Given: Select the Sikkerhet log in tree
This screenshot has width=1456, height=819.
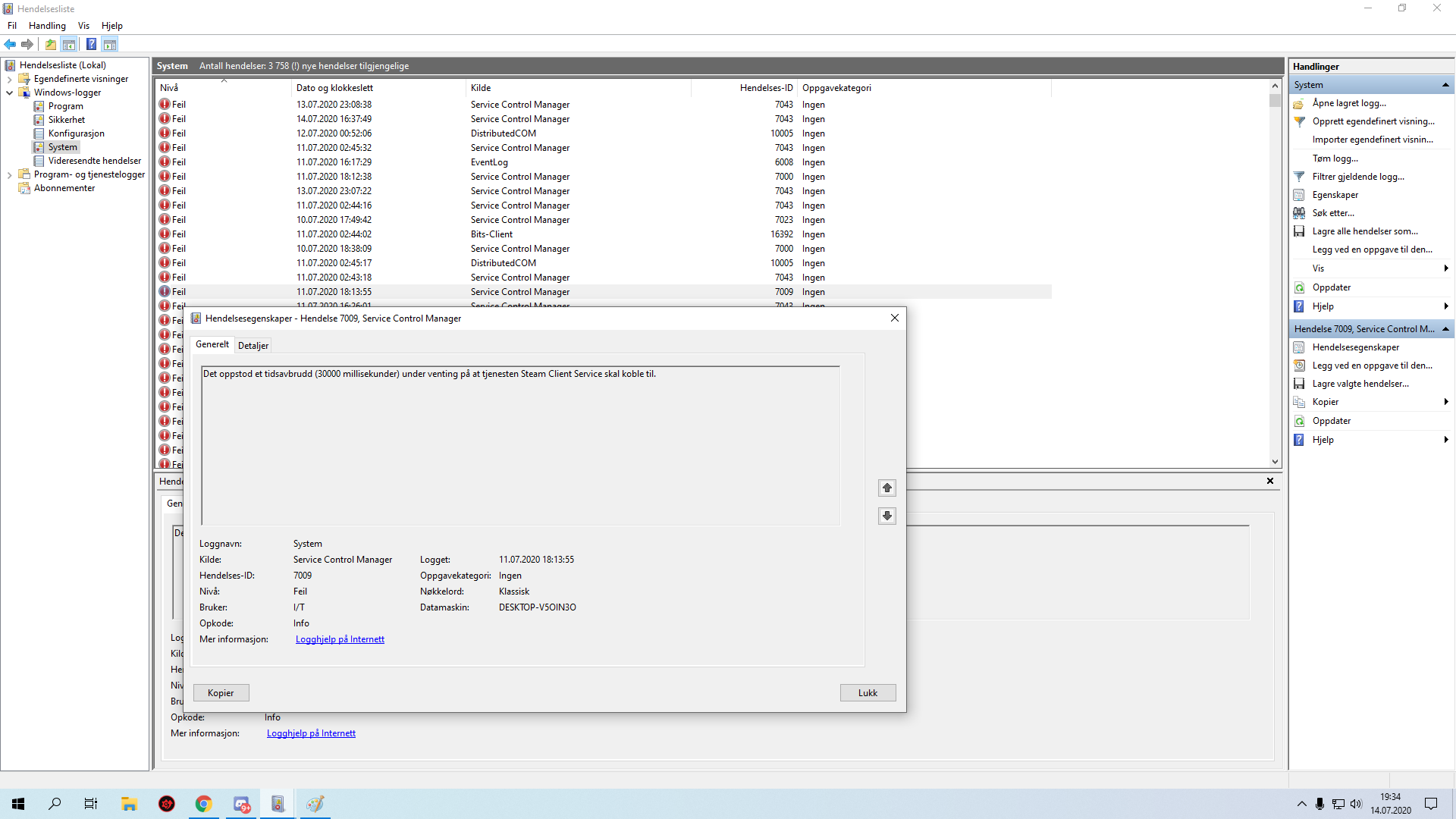Looking at the screenshot, I should click(67, 120).
